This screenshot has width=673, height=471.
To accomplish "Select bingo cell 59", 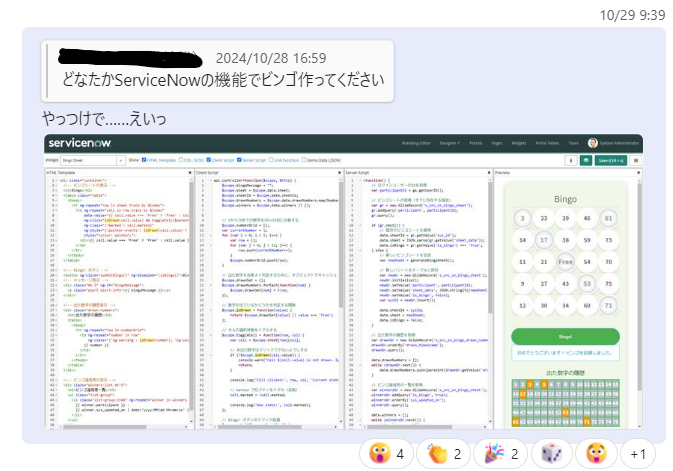I will pos(587,240).
